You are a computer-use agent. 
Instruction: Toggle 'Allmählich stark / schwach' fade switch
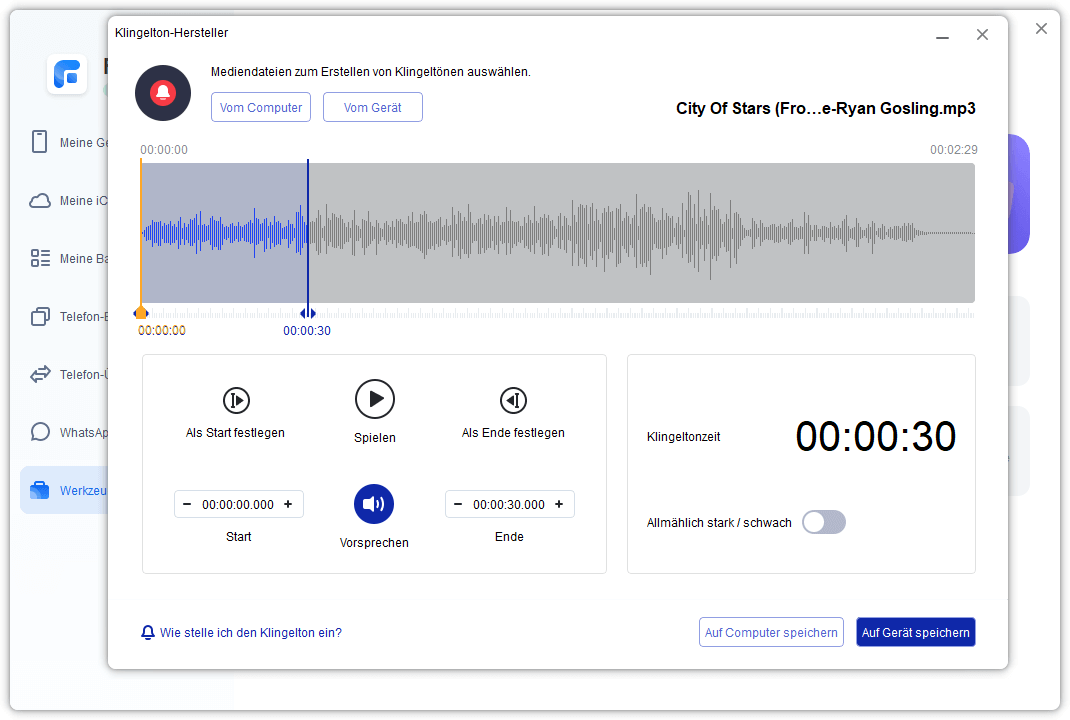[824, 522]
